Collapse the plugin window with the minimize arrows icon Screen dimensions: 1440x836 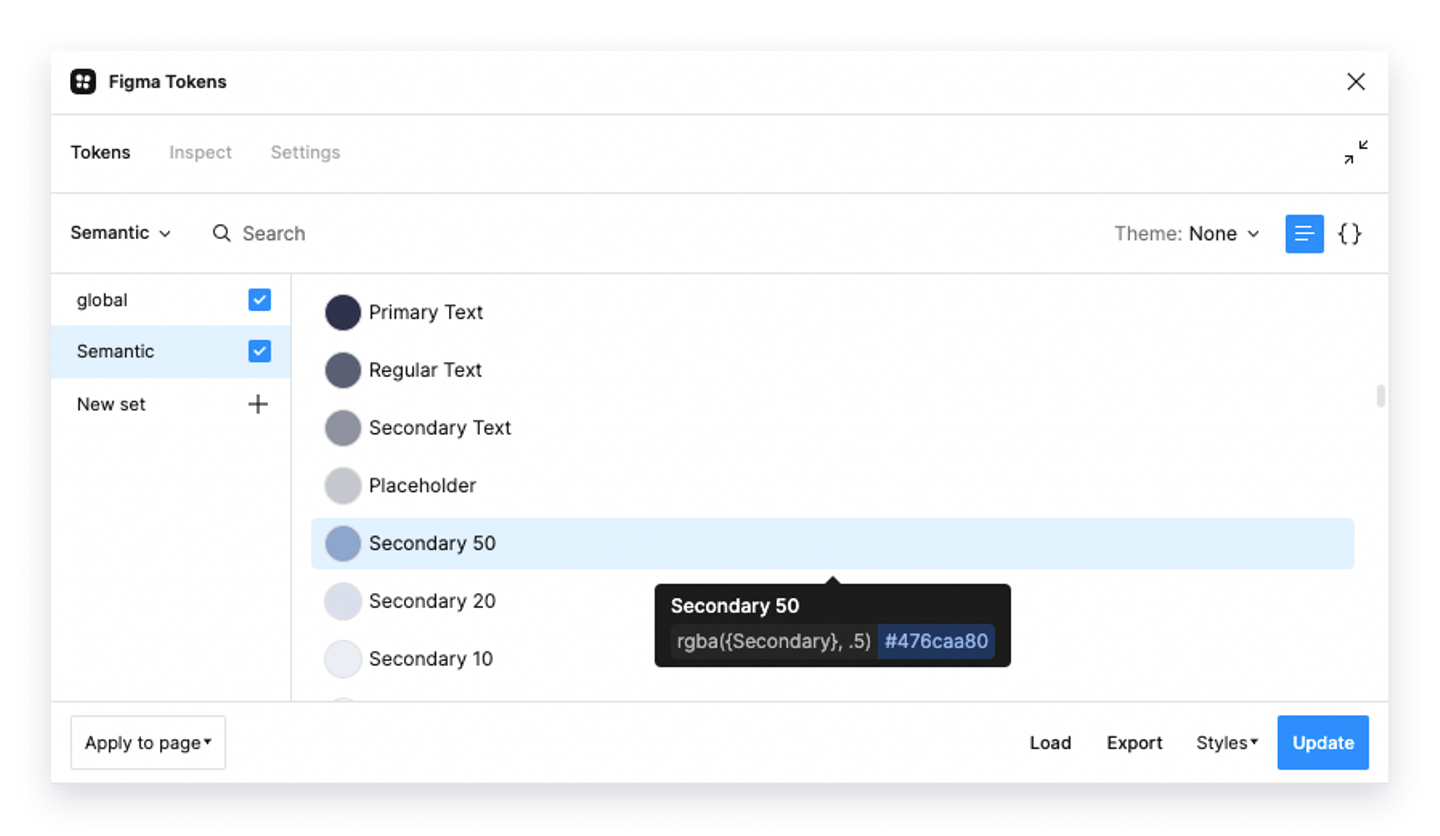coord(1355,153)
